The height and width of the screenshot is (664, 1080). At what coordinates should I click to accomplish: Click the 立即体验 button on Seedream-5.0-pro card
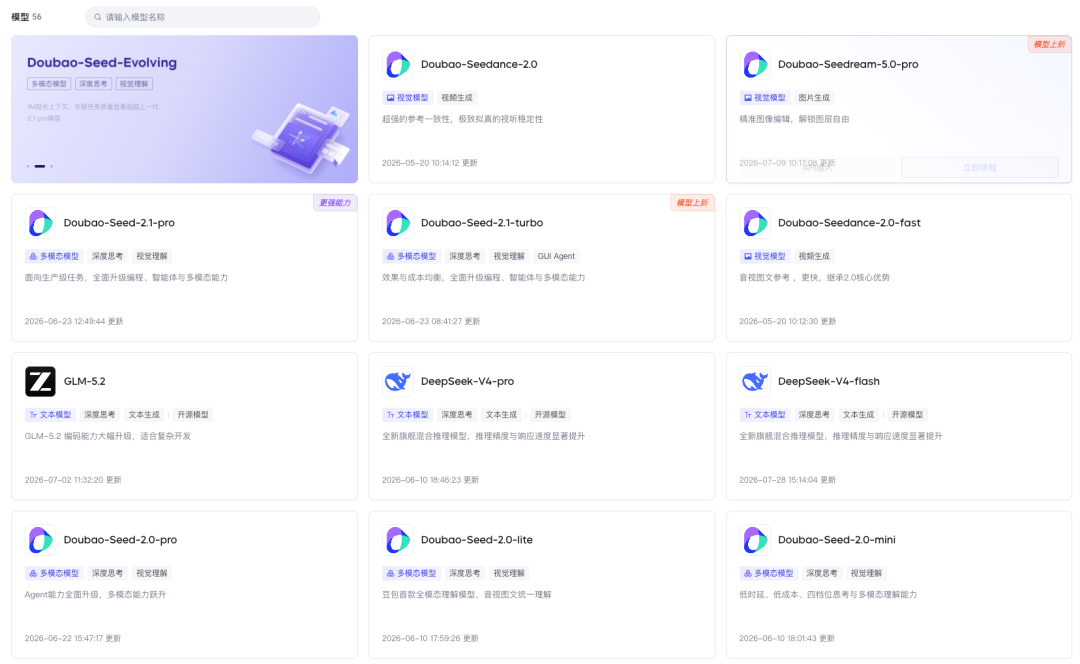(979, 167)
